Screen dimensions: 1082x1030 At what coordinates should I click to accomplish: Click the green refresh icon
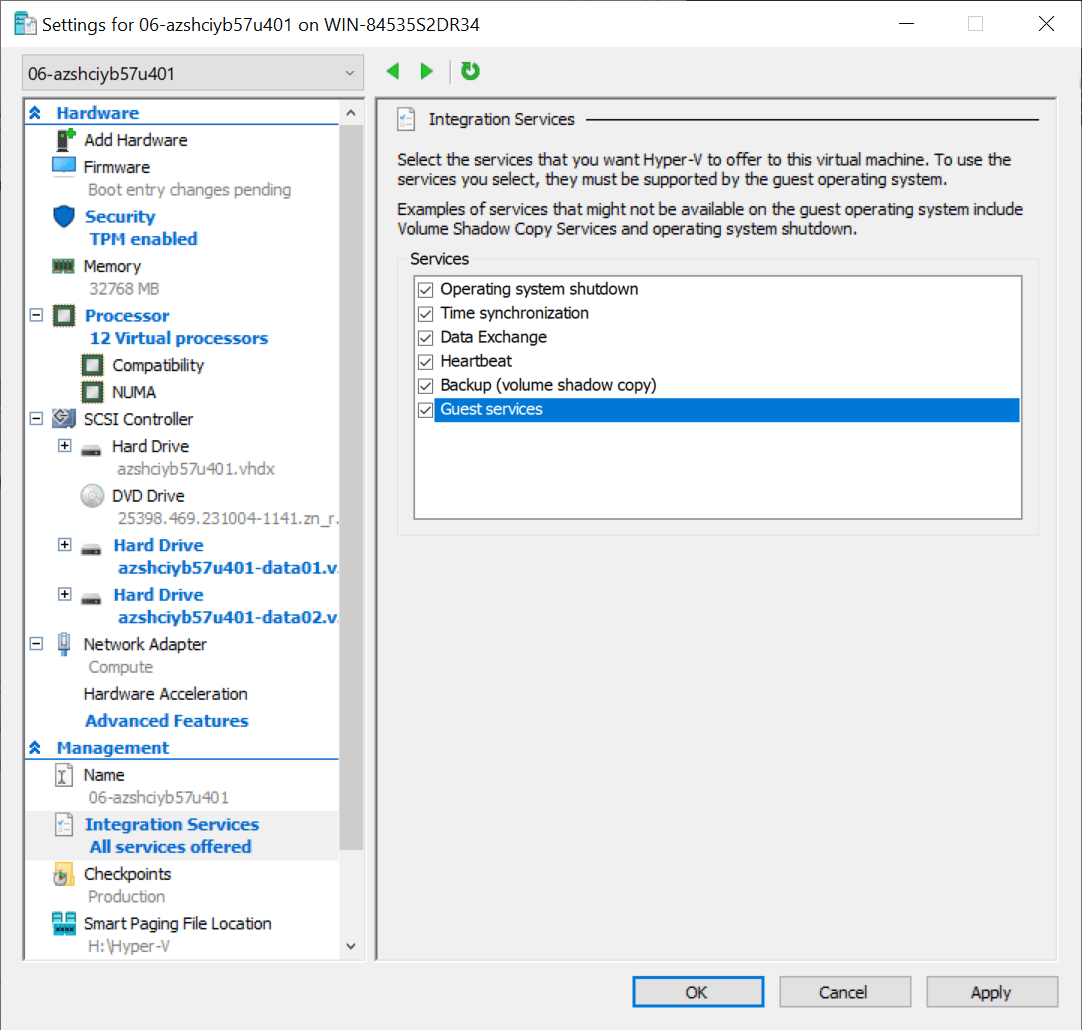[470, 71]
